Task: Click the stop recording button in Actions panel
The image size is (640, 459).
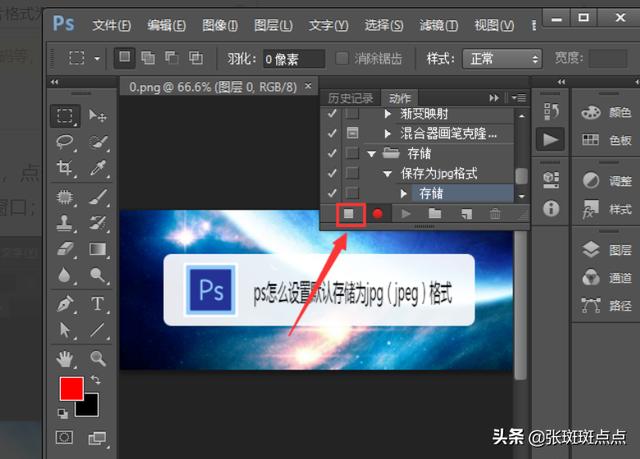Action: click(350, 213)
